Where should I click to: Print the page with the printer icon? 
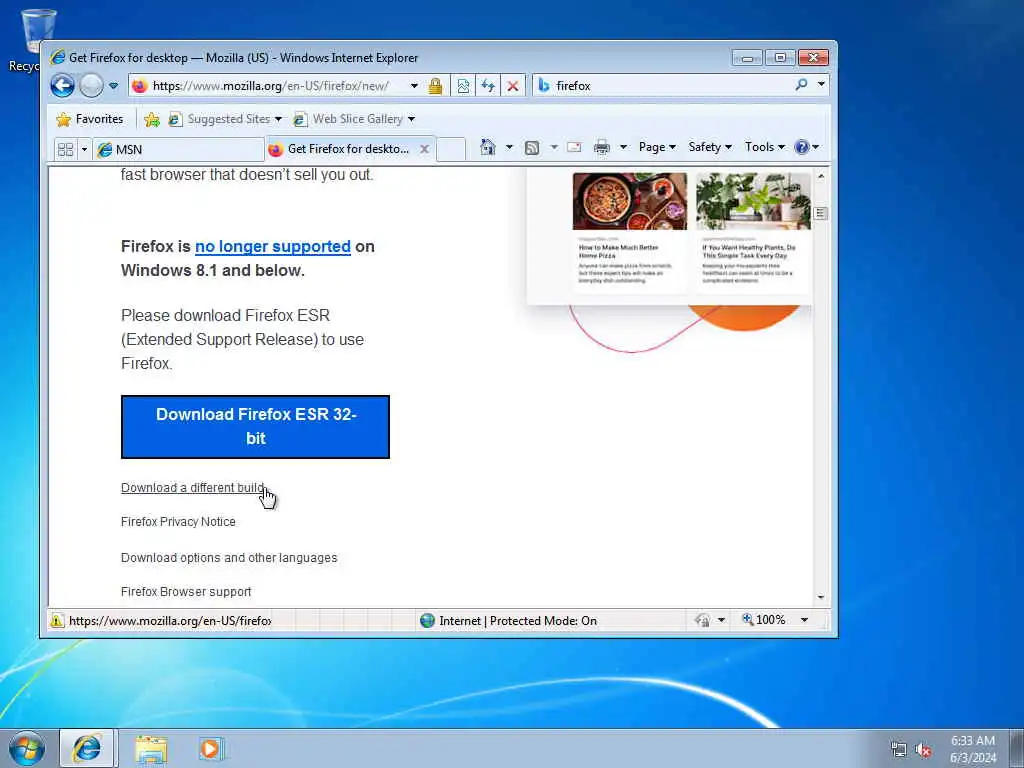point(601,148)
